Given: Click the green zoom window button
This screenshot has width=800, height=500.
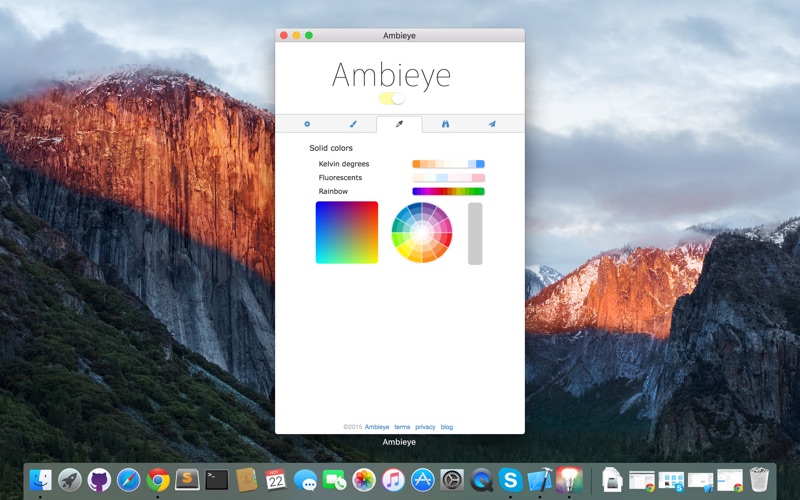Looking at the screenshot, I should (309, 35).
